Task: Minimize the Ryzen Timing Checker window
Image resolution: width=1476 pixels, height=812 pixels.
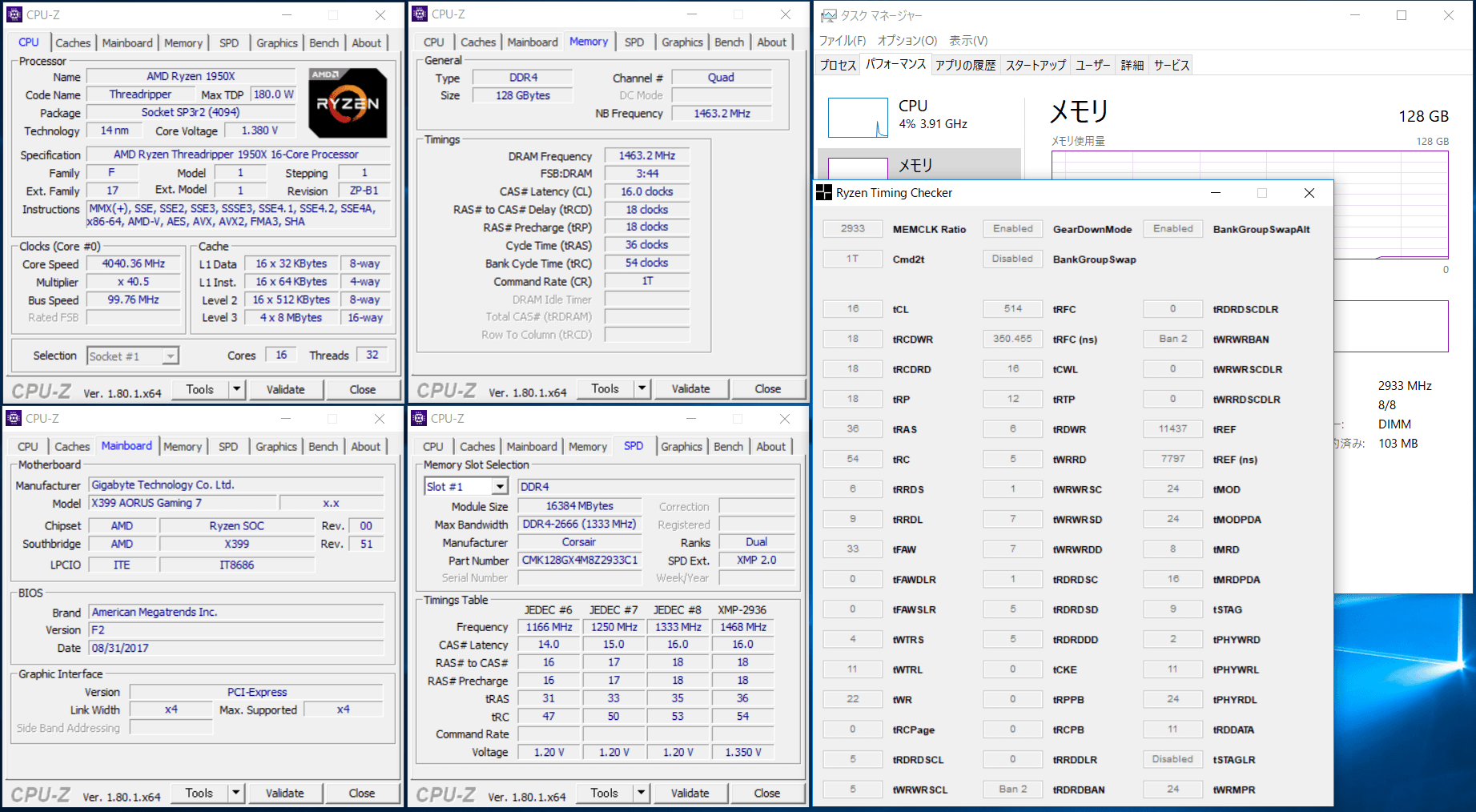Action: 1215,193
